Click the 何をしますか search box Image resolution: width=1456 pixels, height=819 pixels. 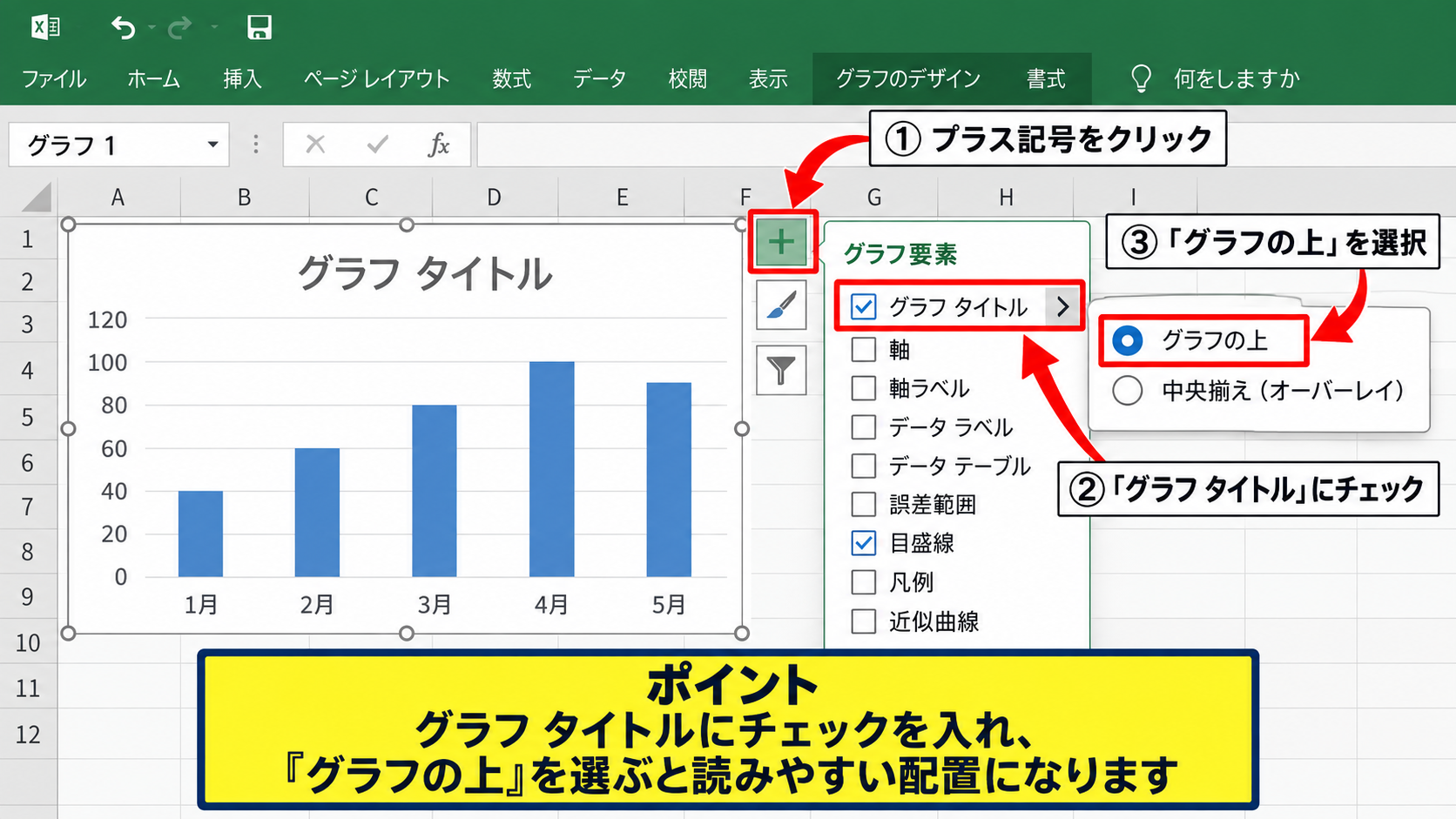1237,79
